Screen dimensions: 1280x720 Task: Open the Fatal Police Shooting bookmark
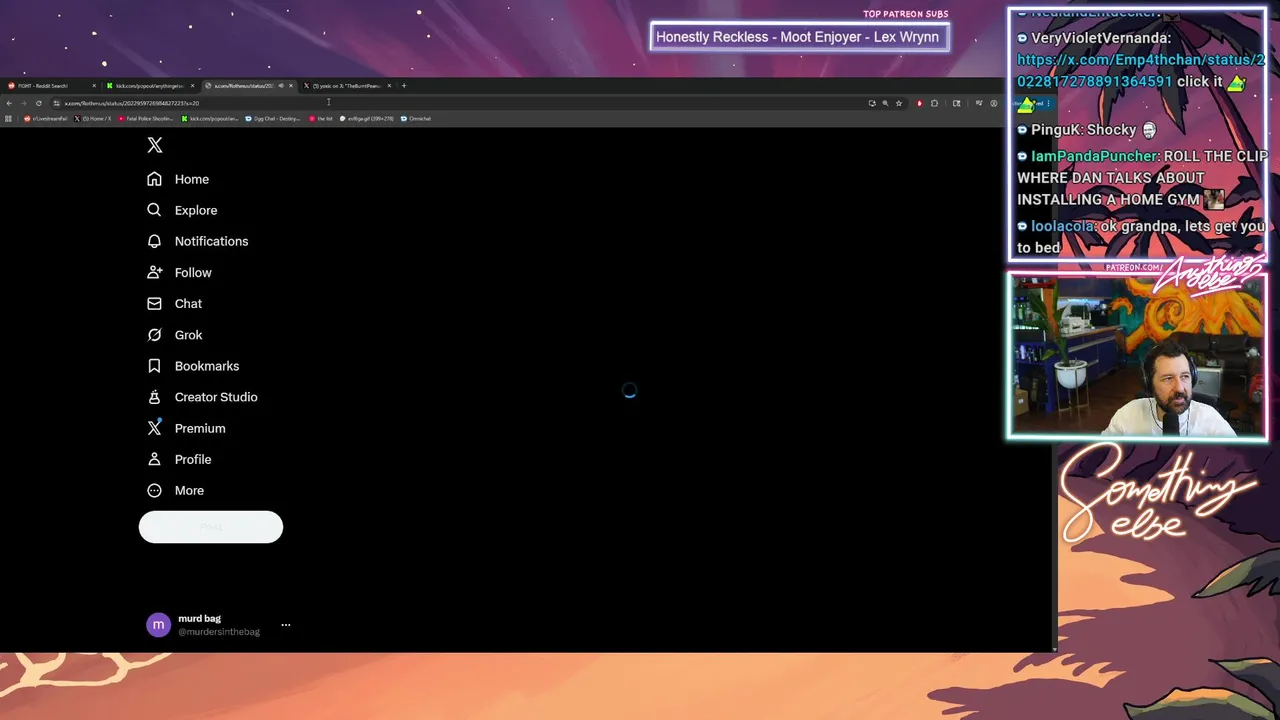point(146,119)
